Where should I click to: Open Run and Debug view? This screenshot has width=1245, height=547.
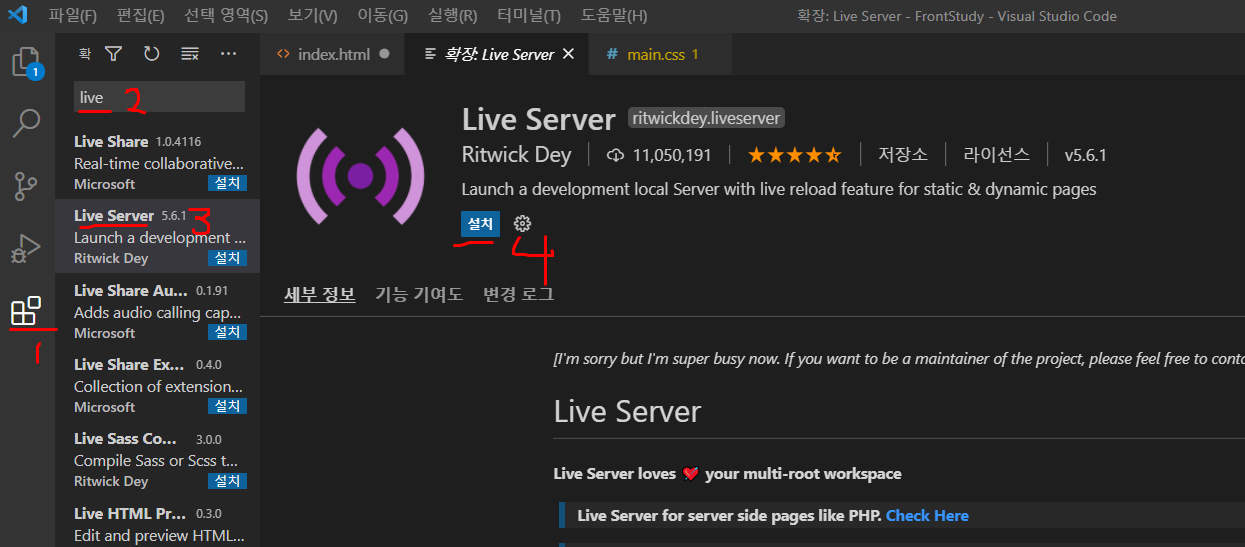click(26, 248)
